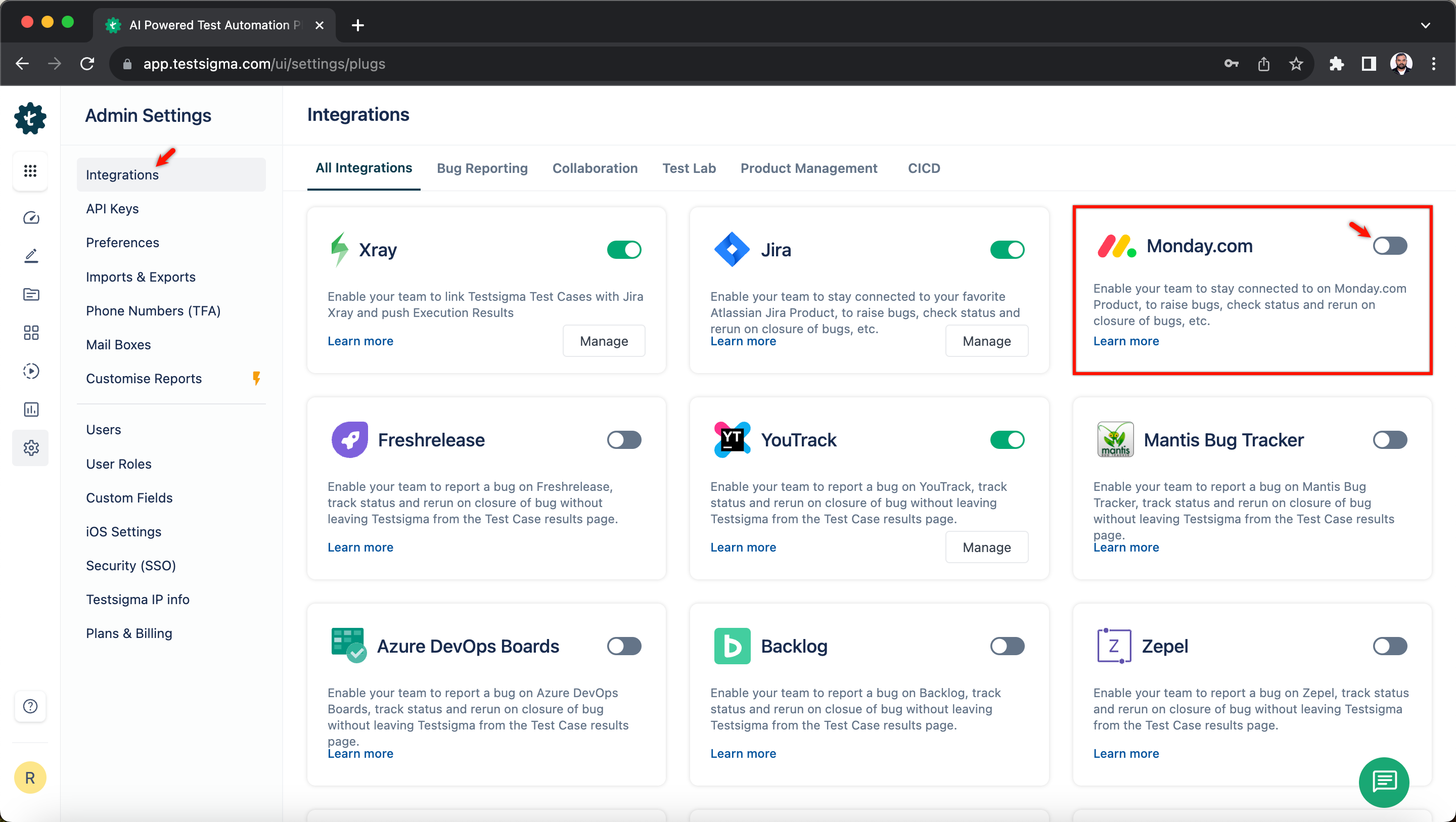This screenshot has height=822, width=1456.
Task: Click the Xray logo icon
Action: click(x=339, y=249)
